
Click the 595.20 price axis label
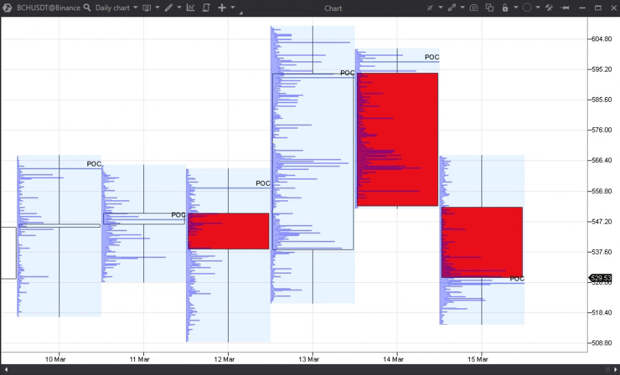pyautogui.click(x=602, y=69)
